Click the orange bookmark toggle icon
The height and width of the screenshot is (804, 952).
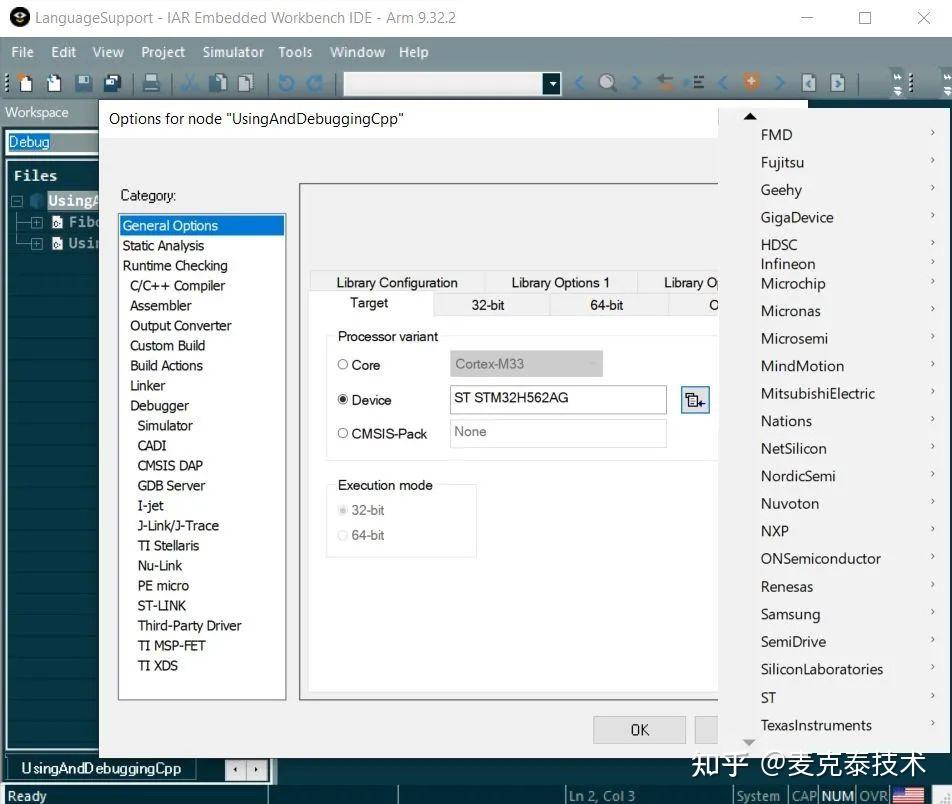752,83
